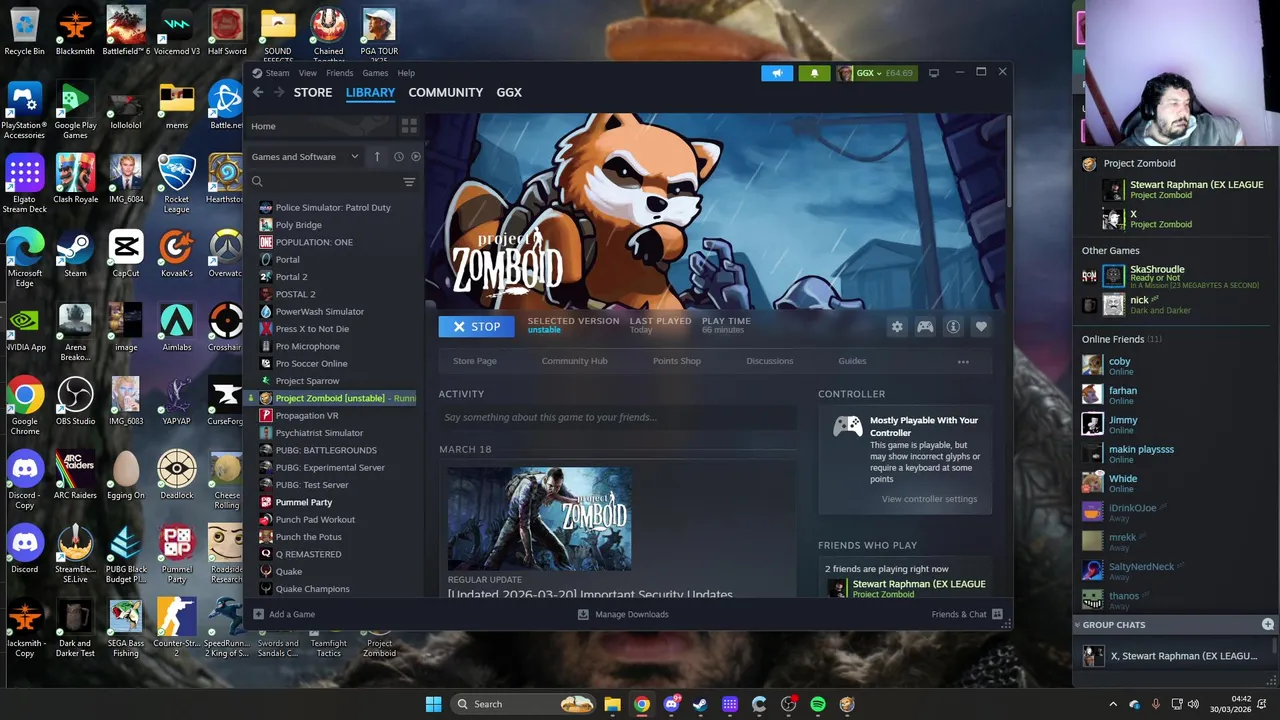Click View controller settings link
The image size is (1280, 720).
929,499
